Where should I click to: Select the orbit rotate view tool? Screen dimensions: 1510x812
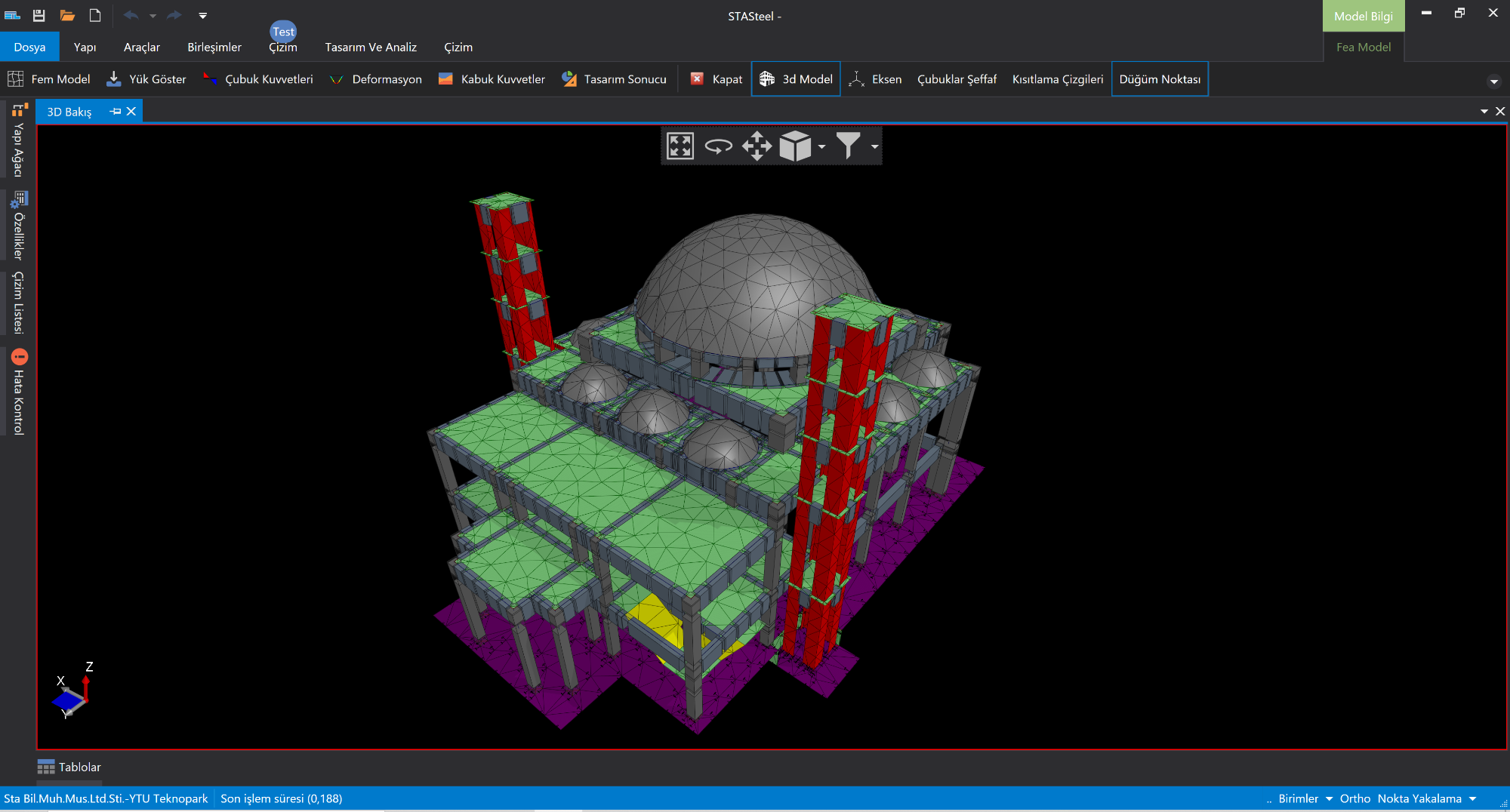718,146
